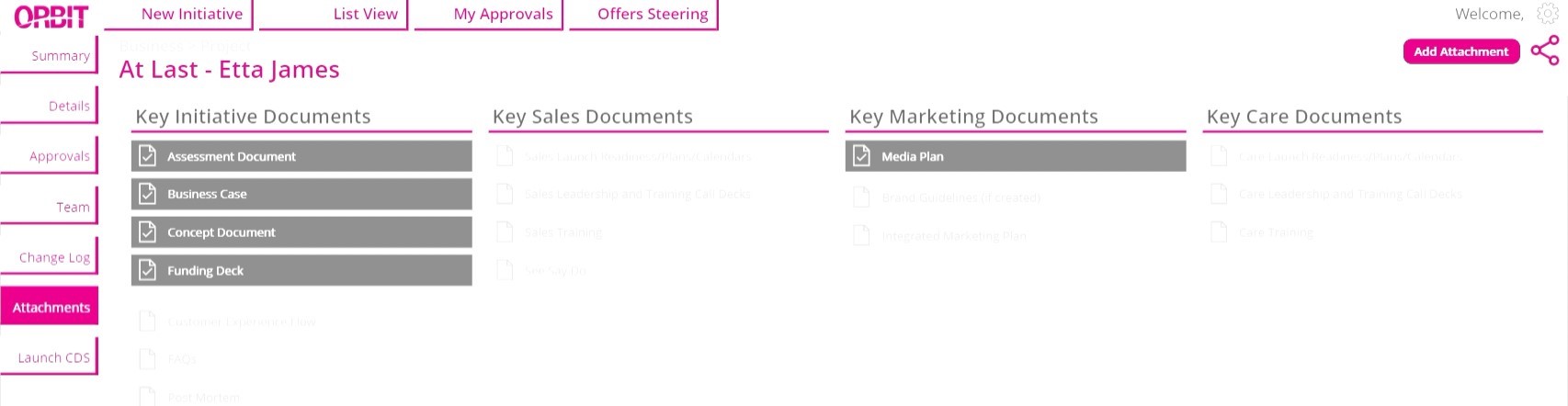
Task: Click the Concept Document file icon
Action: coord(147,232)
